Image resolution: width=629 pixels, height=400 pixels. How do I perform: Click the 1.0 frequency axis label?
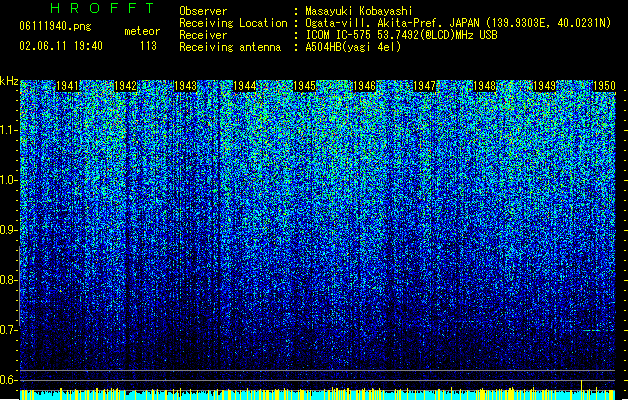(x=8, y=180)
